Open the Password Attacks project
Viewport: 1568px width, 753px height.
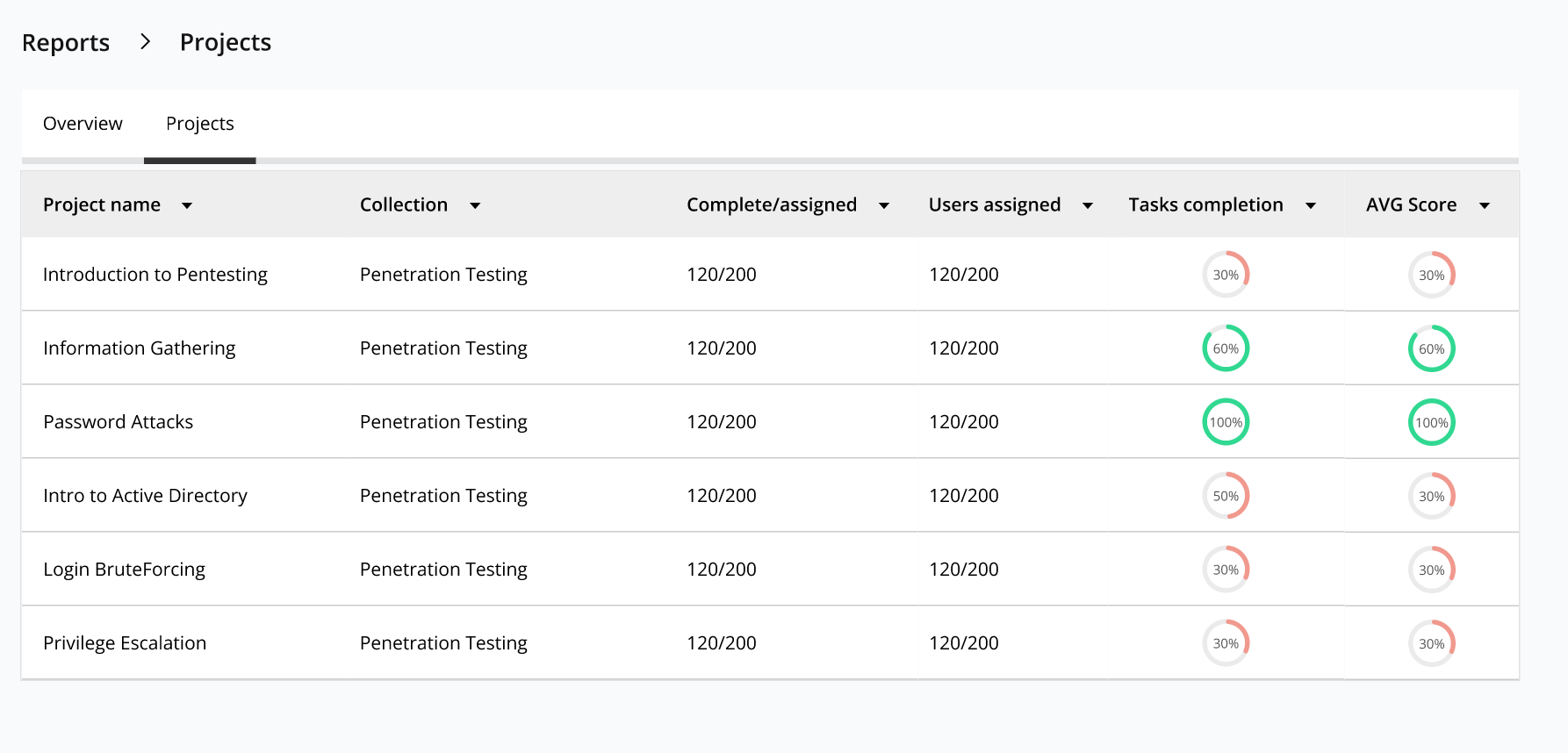(x=119, y=422)
